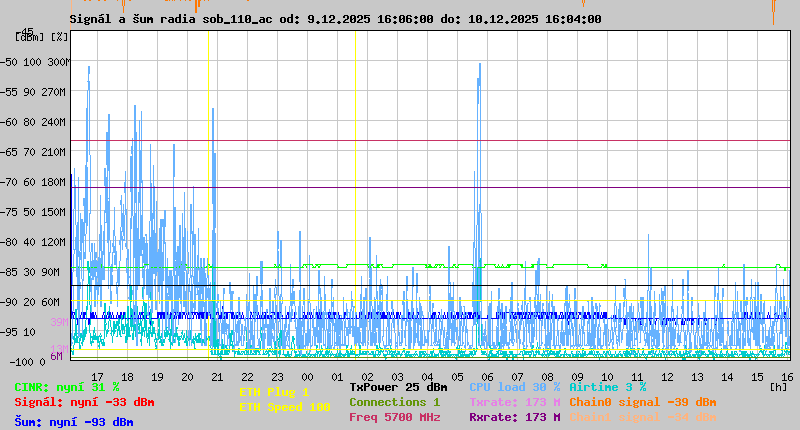Click the hour '21' x-axis label
800x430 pixels.
pos(217,377)
